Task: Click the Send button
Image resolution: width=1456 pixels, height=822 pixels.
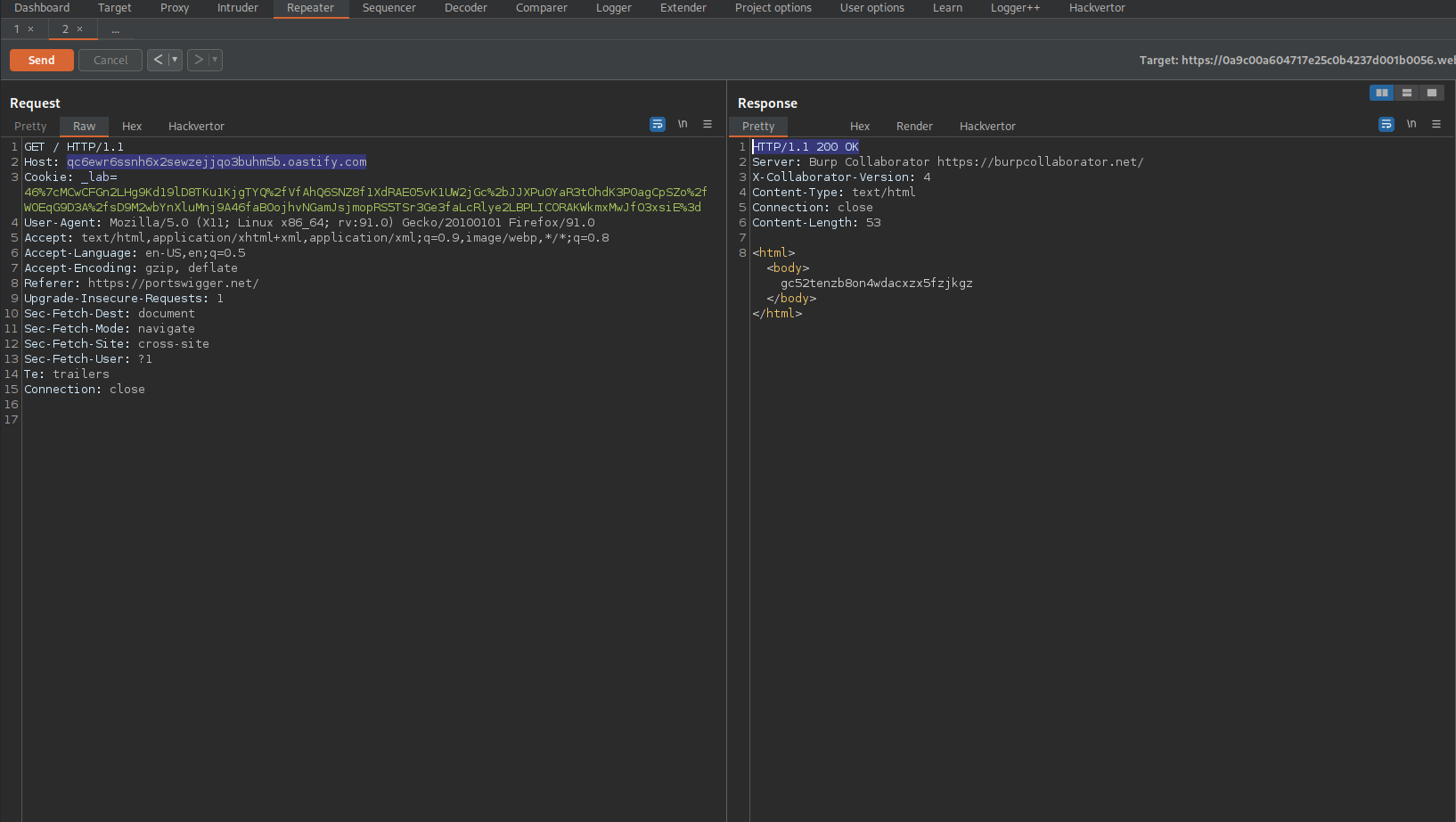Action: point(42,60)
